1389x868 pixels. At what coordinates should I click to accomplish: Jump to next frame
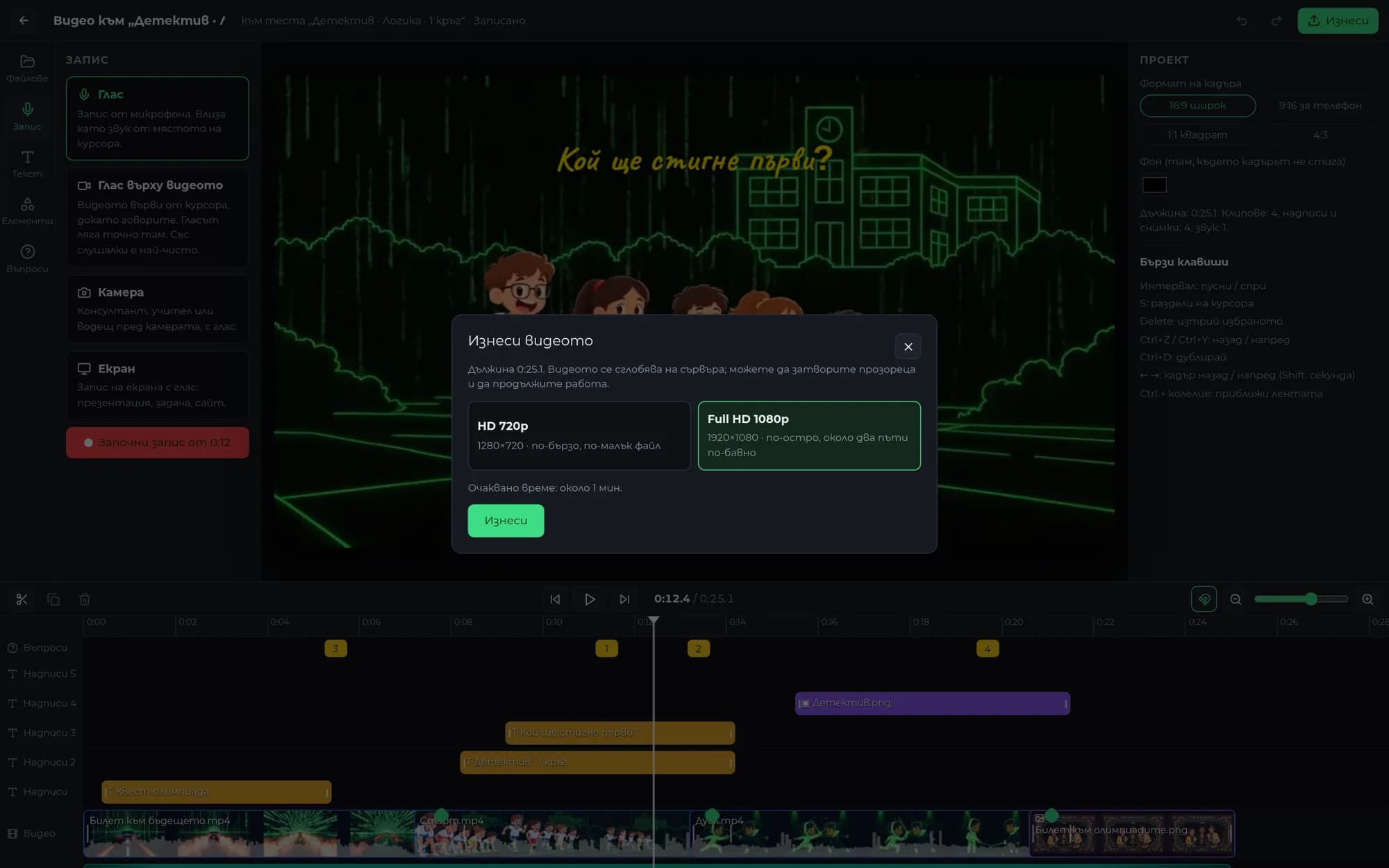click(x=624, y=599)
